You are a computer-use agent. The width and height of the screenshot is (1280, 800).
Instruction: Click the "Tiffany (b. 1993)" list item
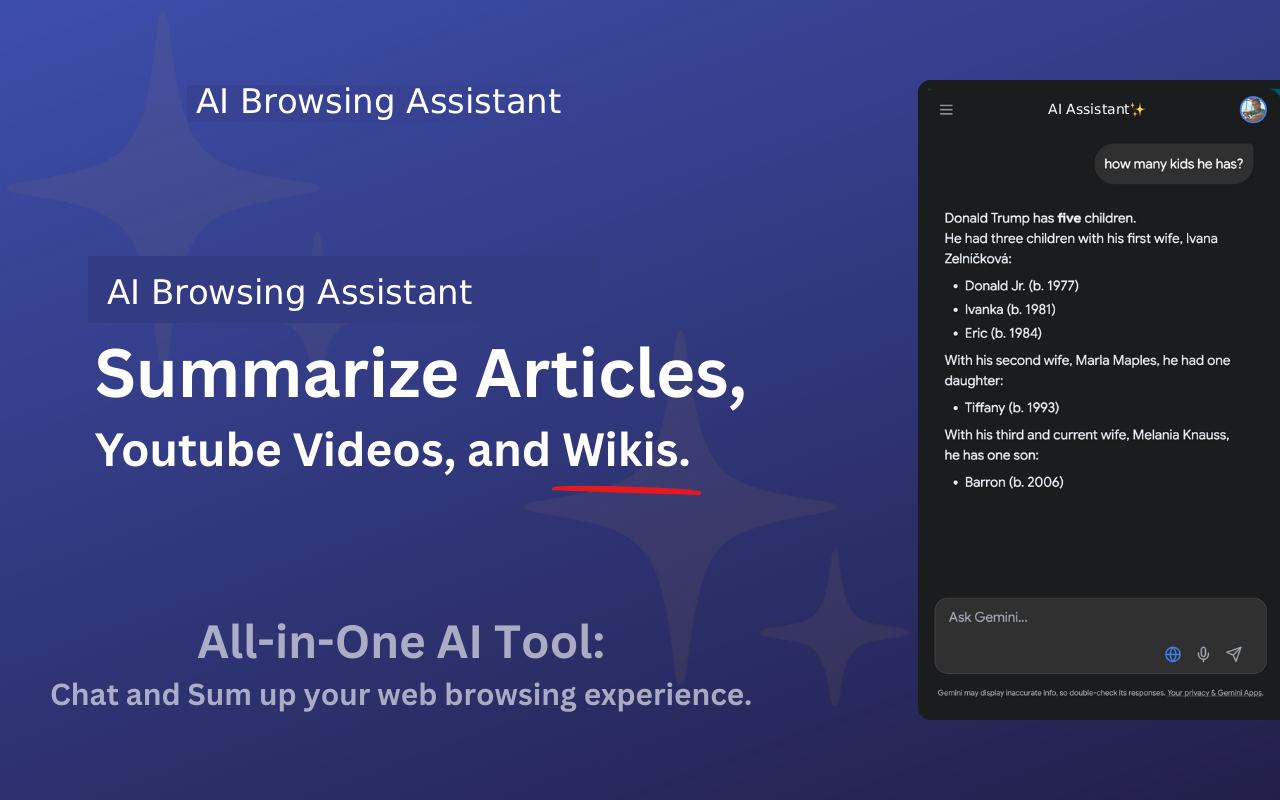1012,408
